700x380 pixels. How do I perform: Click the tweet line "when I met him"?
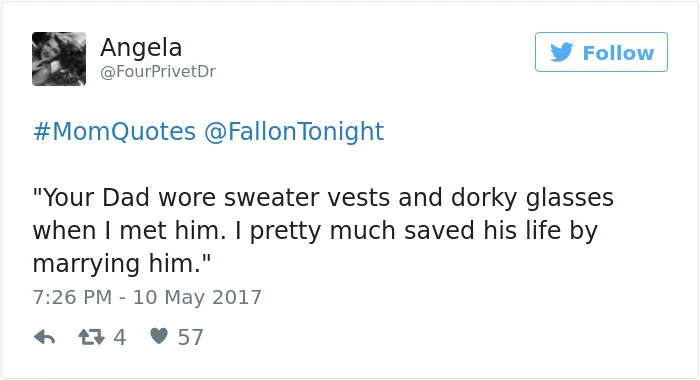(315, 231)
